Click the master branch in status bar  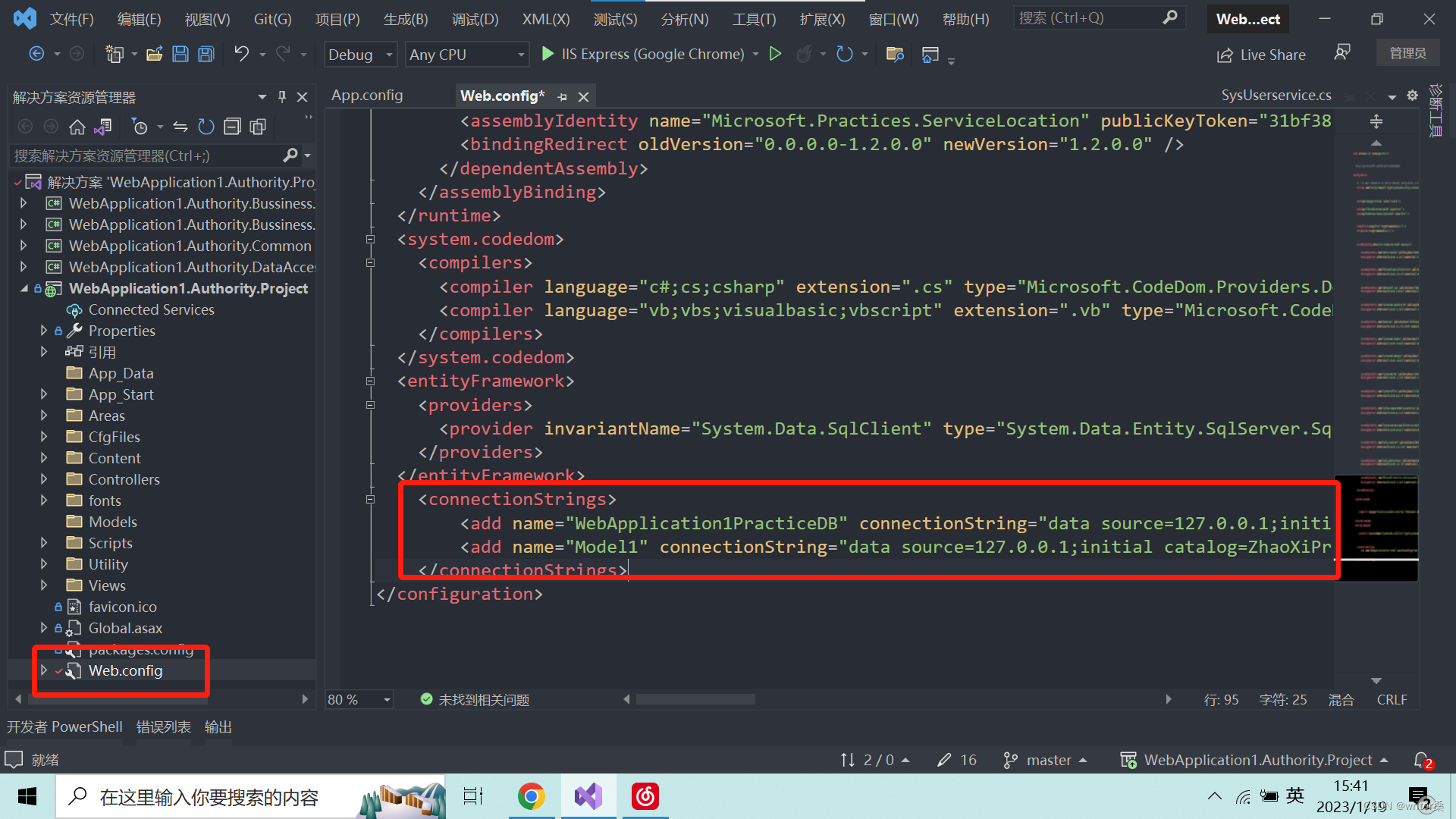tap(1048, 760)
